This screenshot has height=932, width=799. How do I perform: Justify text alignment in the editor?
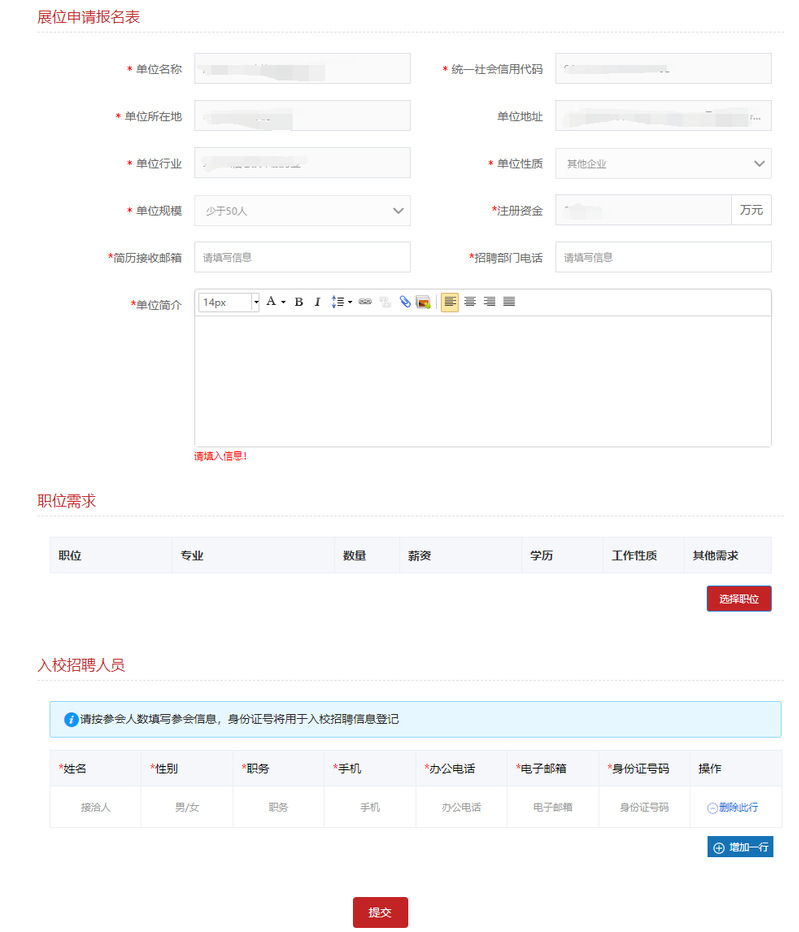click(509, 302)
